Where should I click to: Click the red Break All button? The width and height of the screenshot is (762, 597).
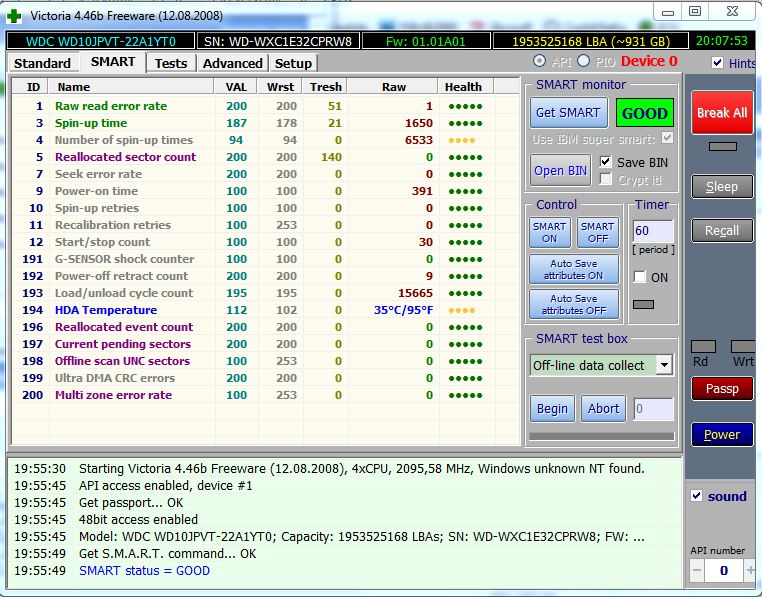click(721, 113)
